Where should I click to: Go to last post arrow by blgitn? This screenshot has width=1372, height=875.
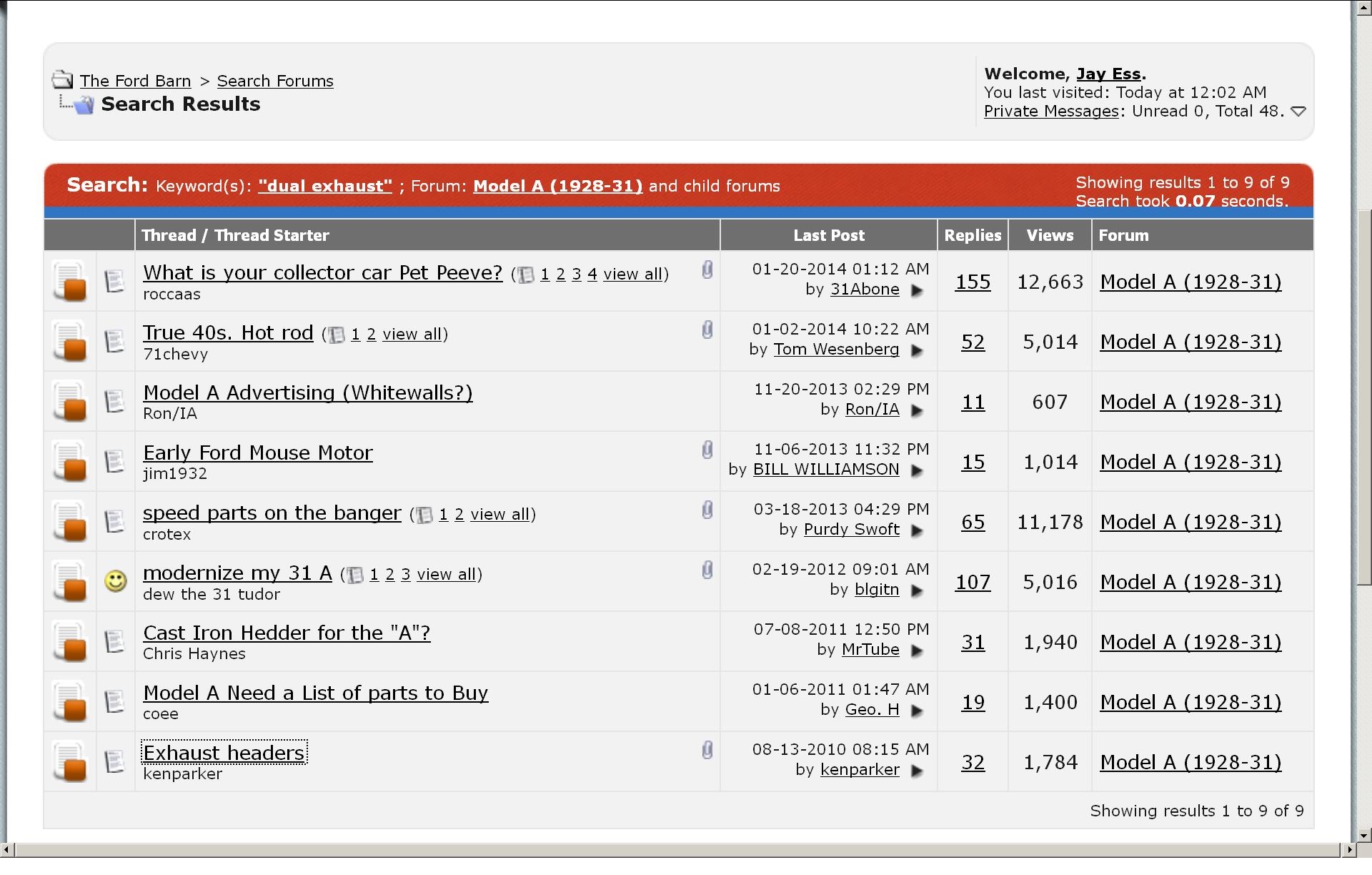[917, 590]
